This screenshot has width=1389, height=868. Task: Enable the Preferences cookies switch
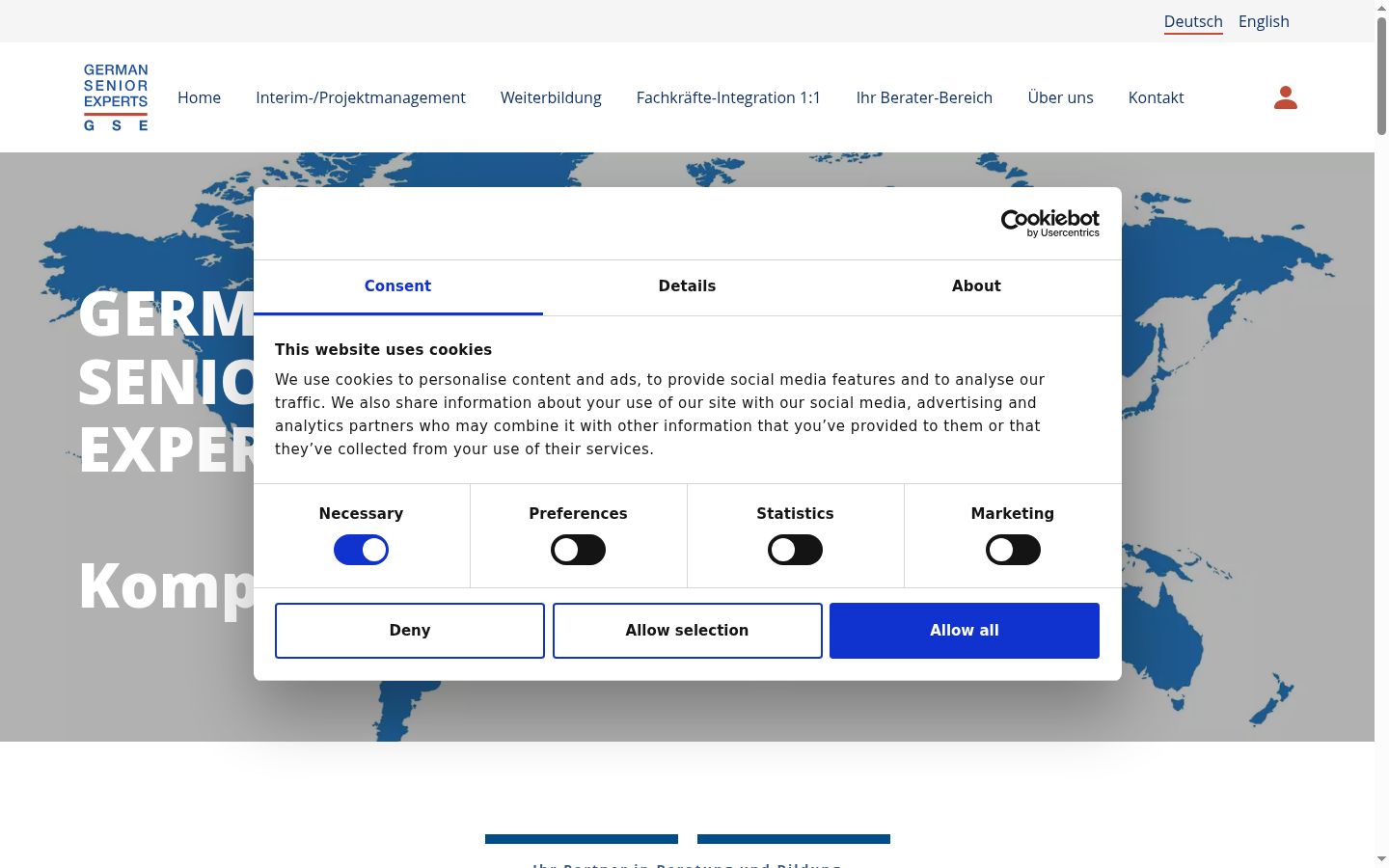pyautogui.click(x=578, y=550)
